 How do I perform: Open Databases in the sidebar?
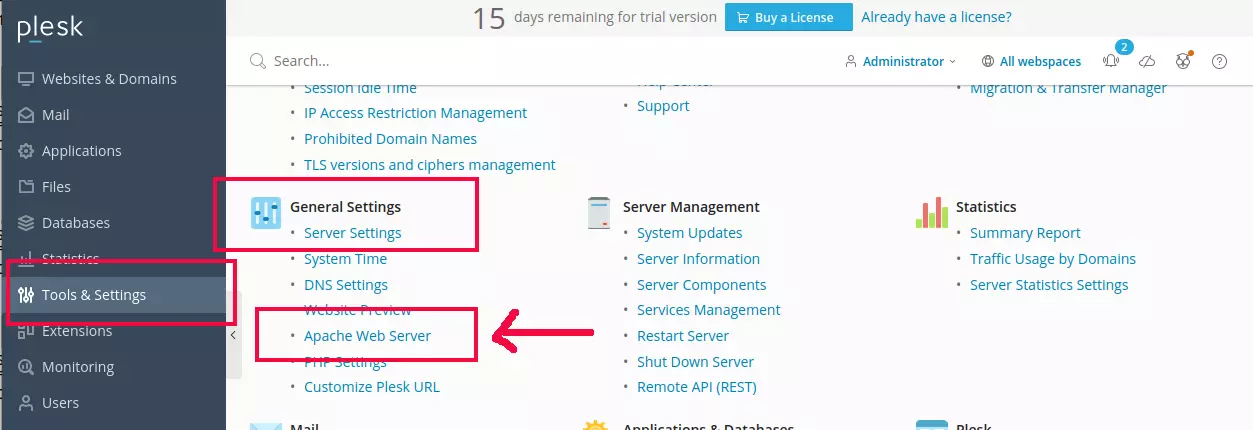76,223
